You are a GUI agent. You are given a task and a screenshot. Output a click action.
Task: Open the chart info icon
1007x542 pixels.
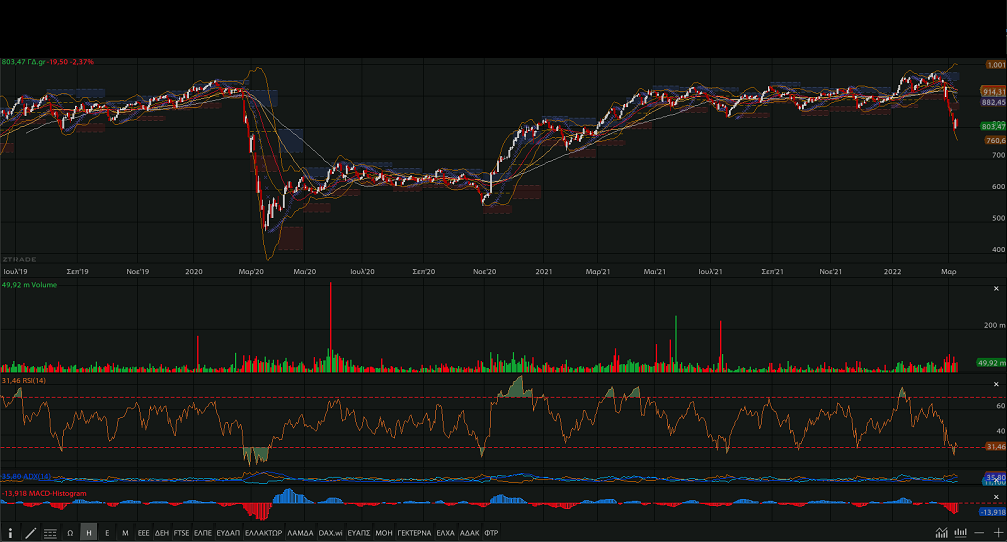[11, 533]
